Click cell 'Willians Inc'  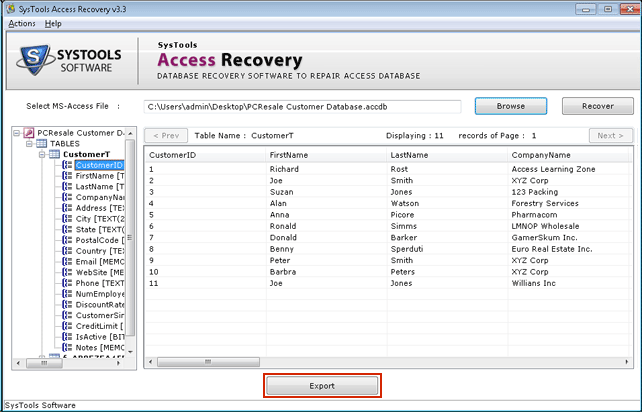[533, 283]
